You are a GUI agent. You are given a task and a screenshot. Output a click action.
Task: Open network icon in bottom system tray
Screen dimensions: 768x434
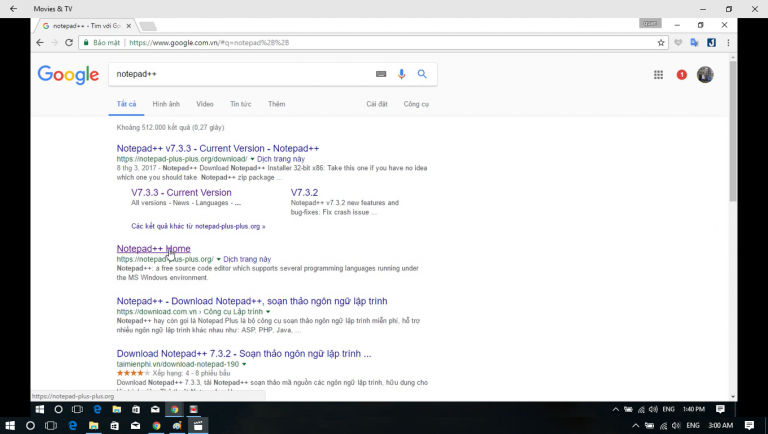tap(663, 426)
